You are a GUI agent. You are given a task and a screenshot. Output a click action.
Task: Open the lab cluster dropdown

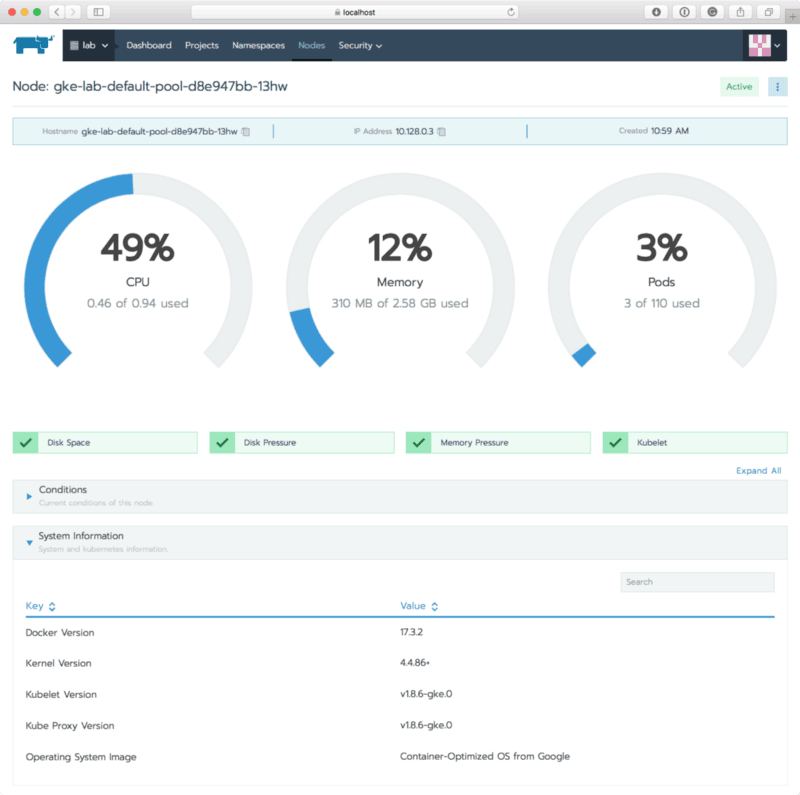[88, 45]
